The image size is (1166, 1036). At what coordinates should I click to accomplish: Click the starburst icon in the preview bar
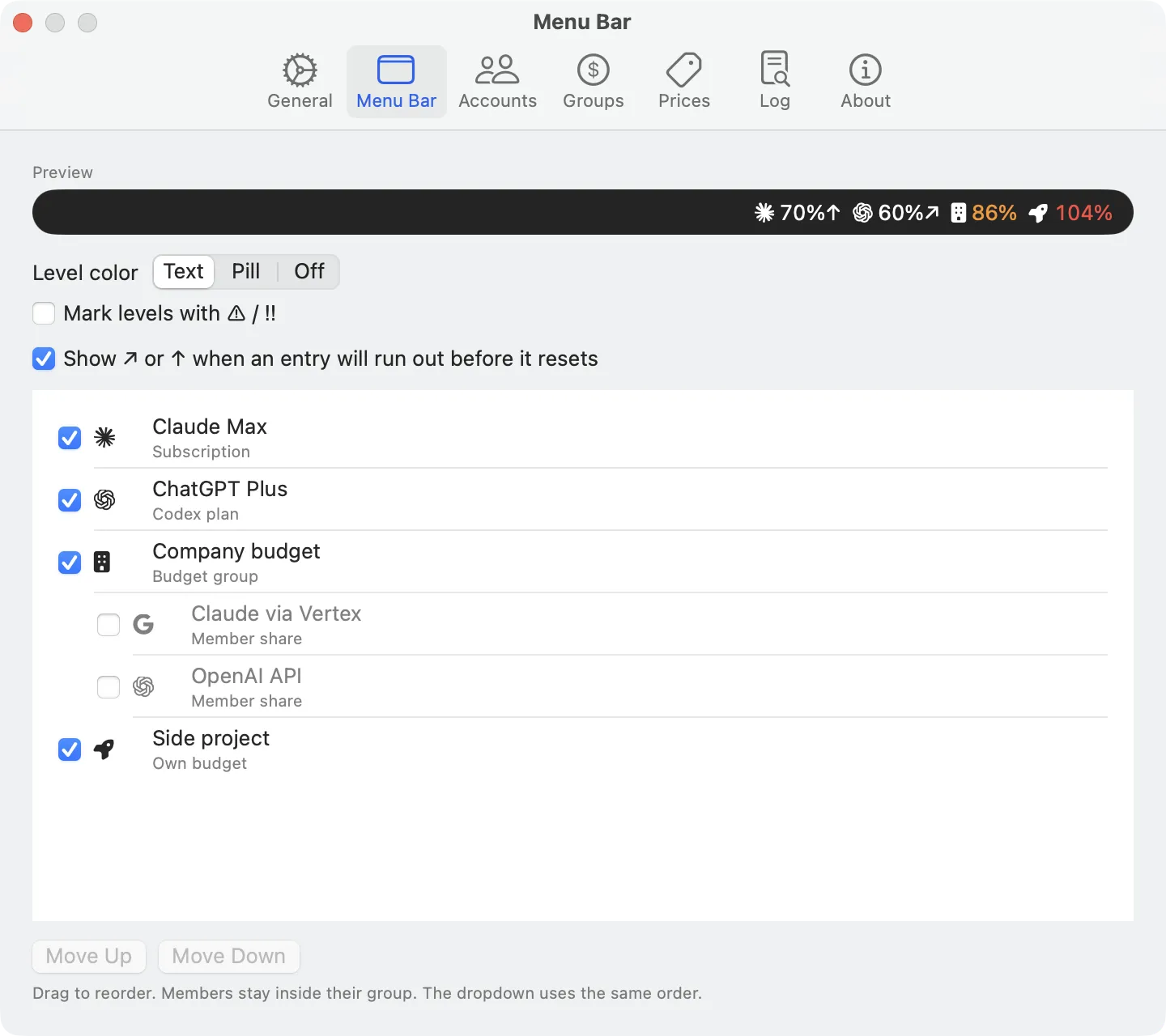click(764, 213)
